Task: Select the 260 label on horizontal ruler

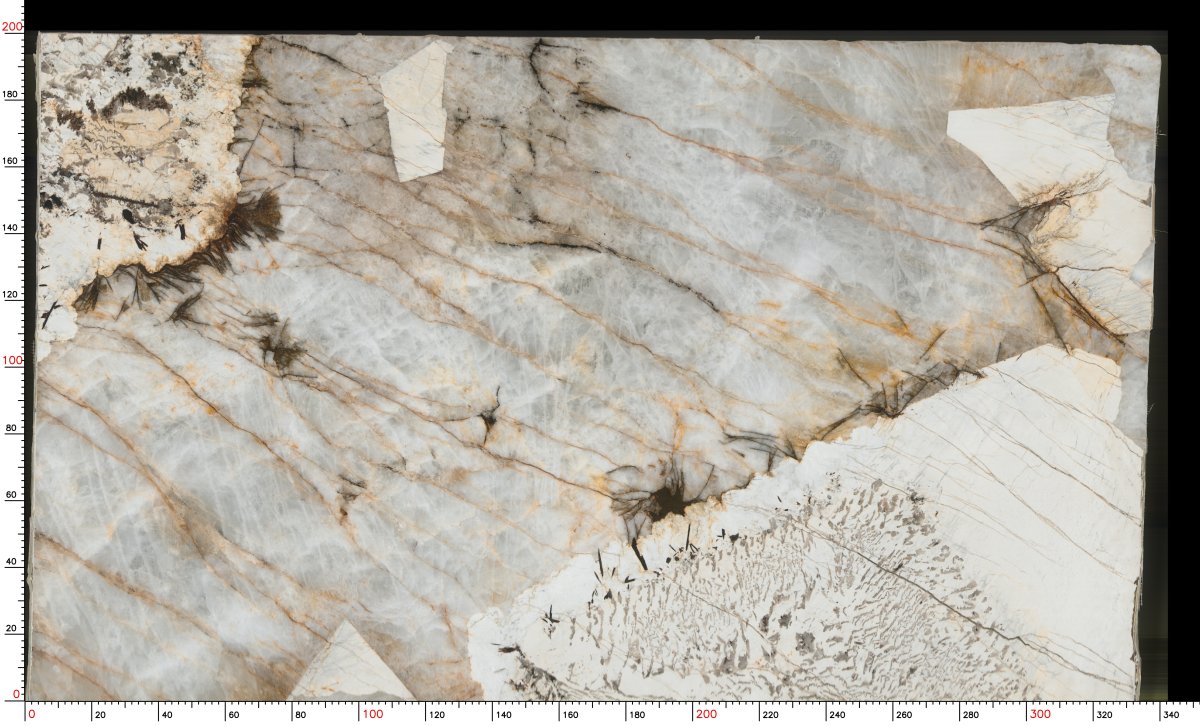Action: (903, 715)
